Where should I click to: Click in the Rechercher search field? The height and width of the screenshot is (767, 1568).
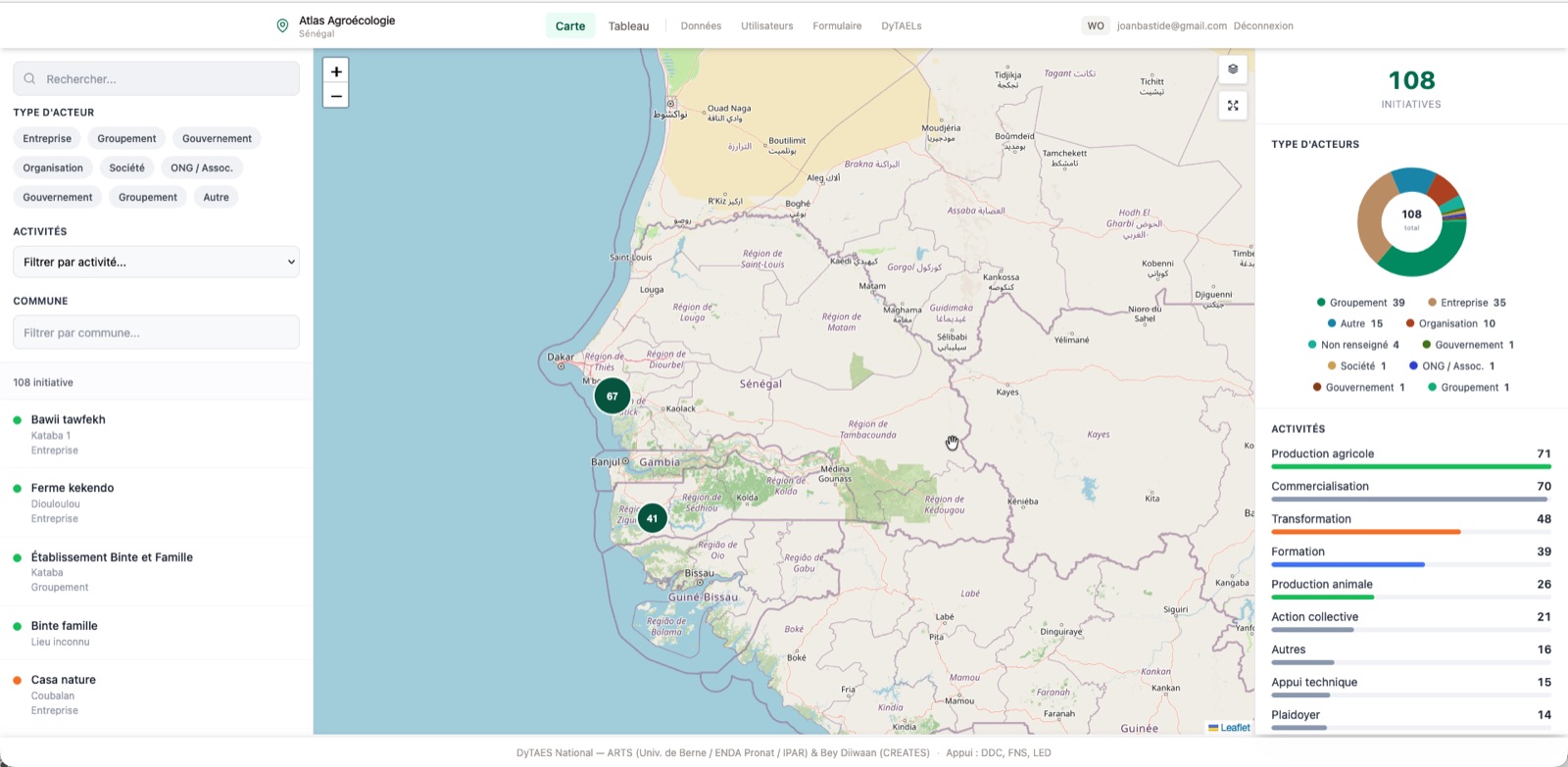point(156,78)
